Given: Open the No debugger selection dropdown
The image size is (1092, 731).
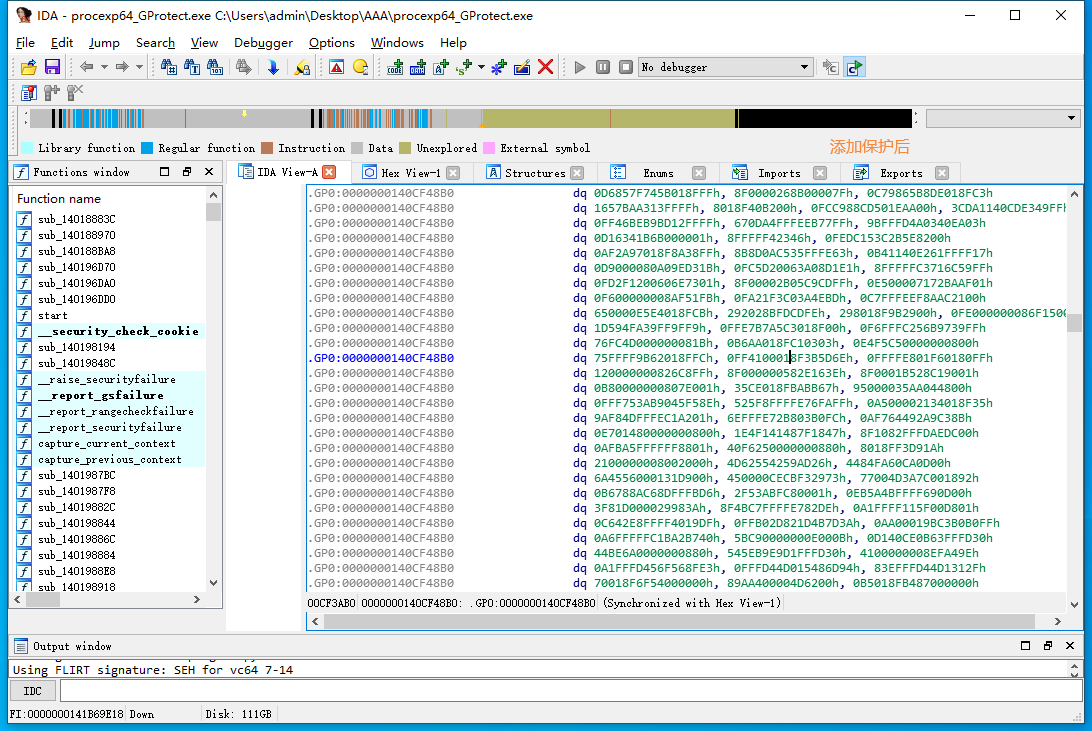Looking at the screenshot, I should [726, 68].
